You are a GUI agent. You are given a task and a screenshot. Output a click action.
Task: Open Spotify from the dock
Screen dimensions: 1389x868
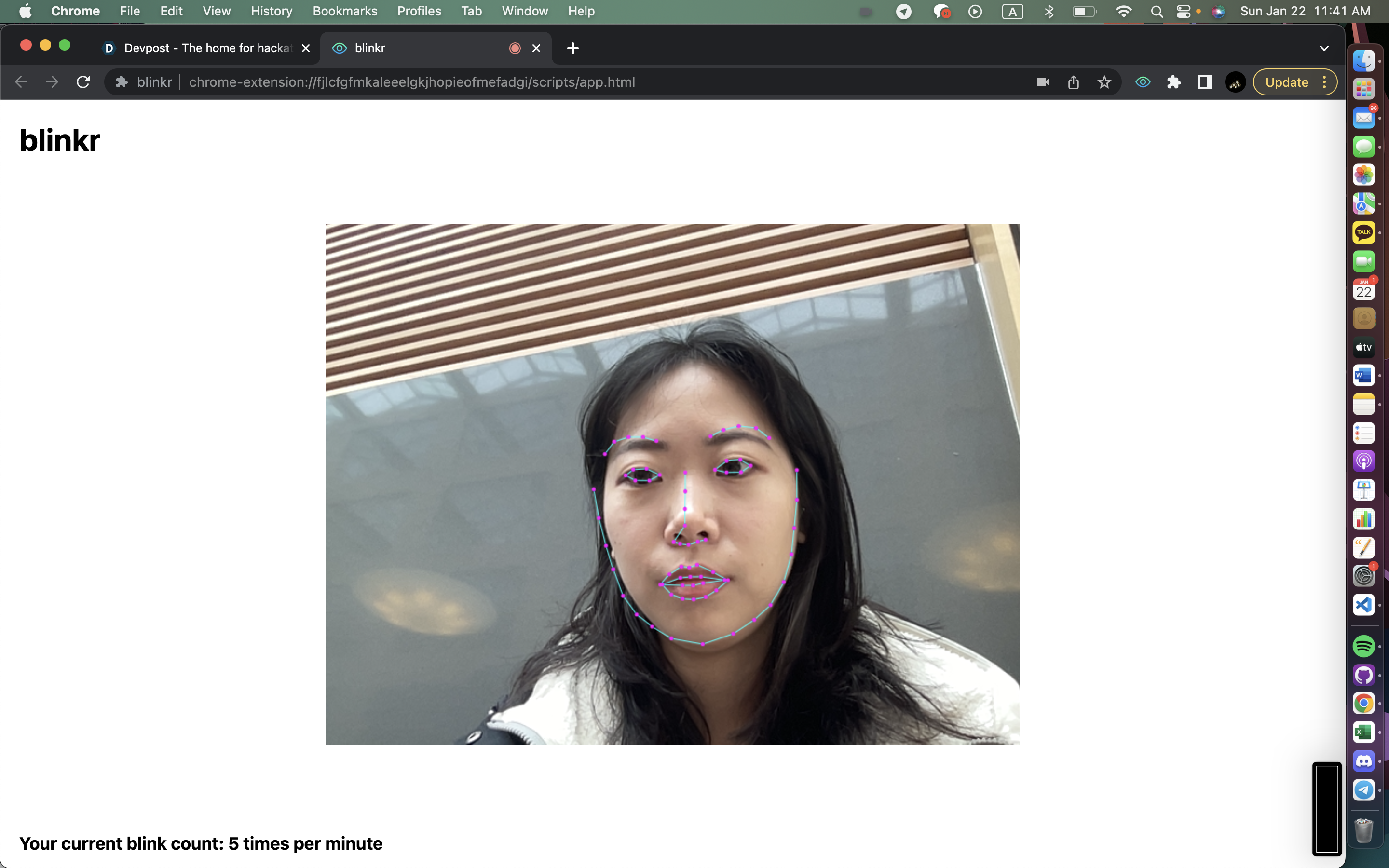(x=1363, y=646)
